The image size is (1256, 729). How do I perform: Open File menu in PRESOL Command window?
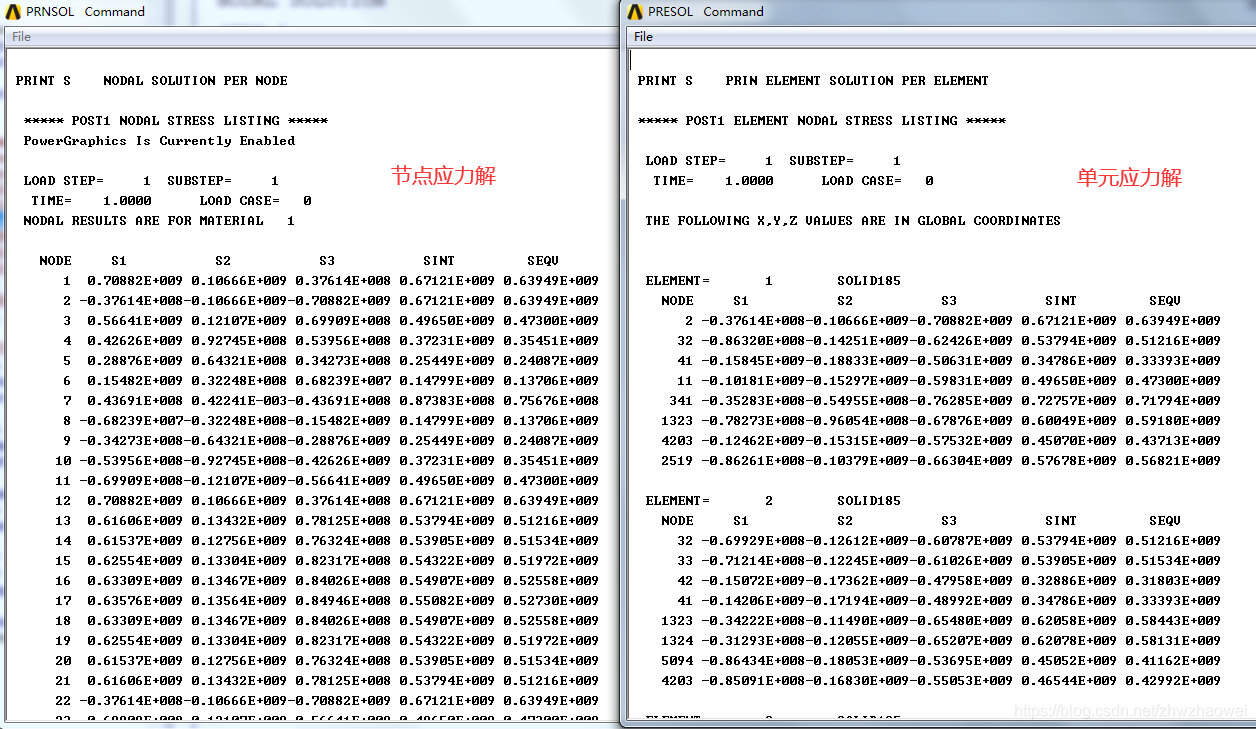point(643,37)
